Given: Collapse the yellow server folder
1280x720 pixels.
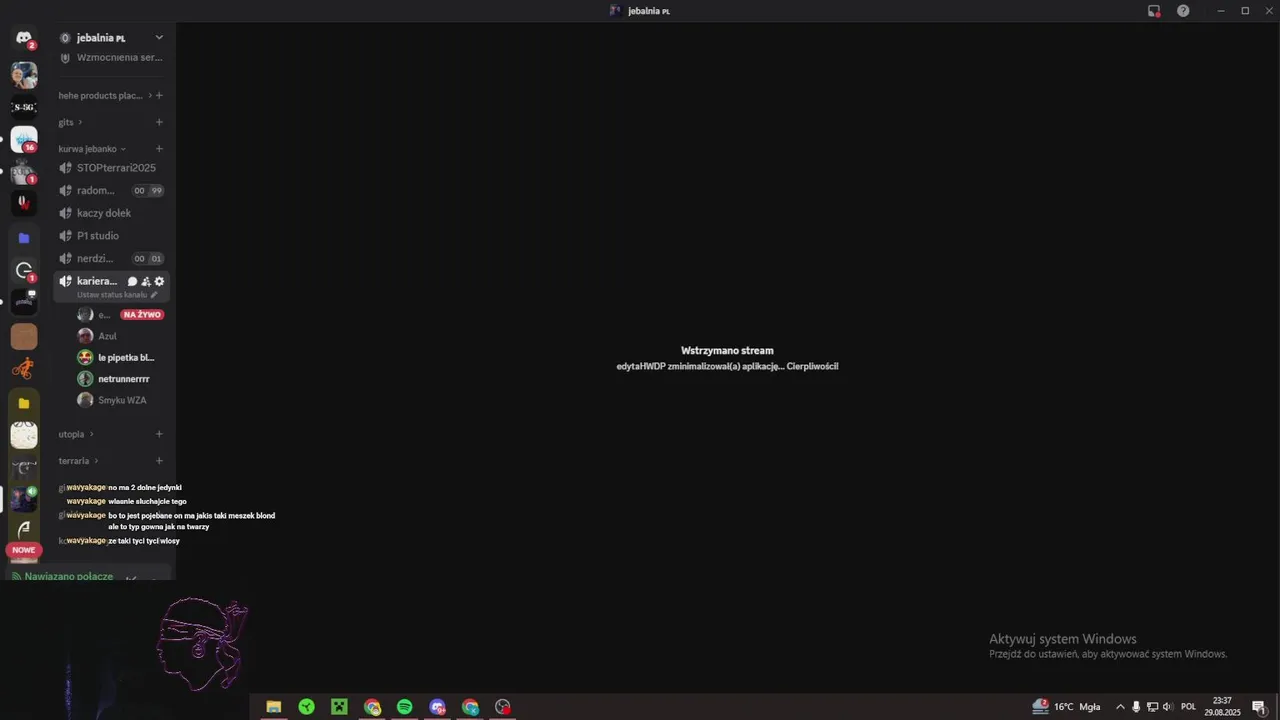Looking at the screenshot, I should 24,404.
